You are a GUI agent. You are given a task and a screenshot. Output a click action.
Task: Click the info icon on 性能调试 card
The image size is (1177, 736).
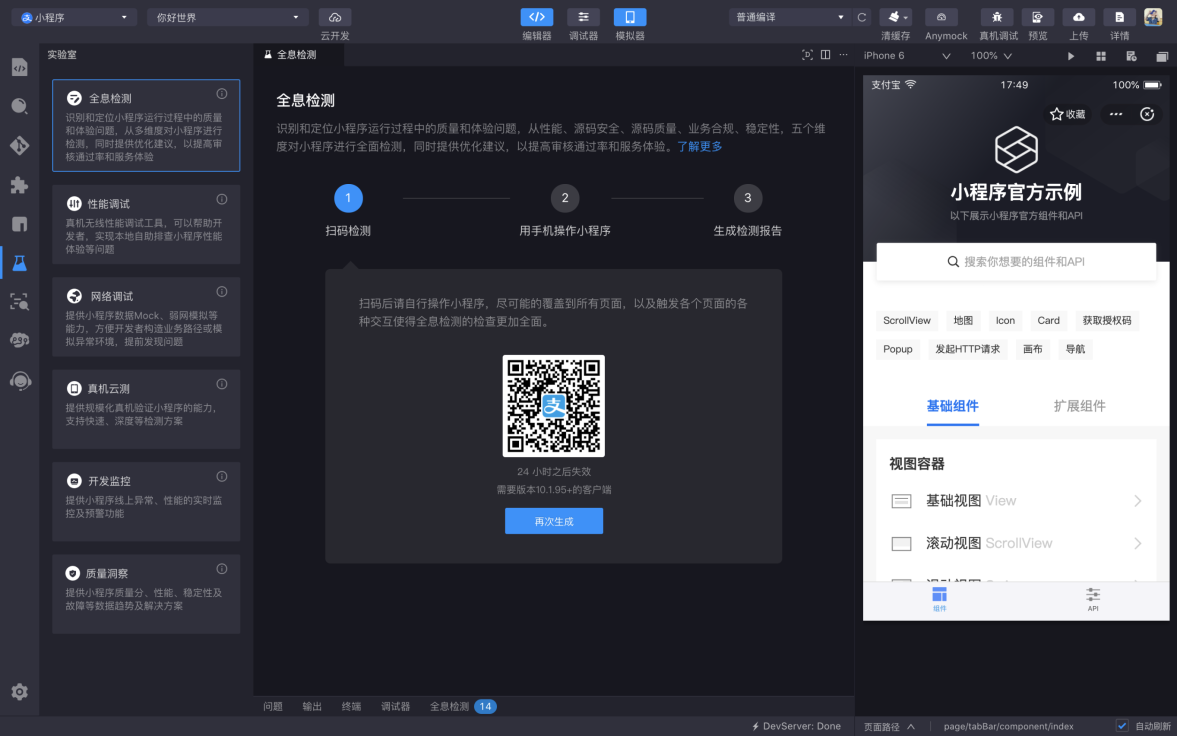(222, 199)
